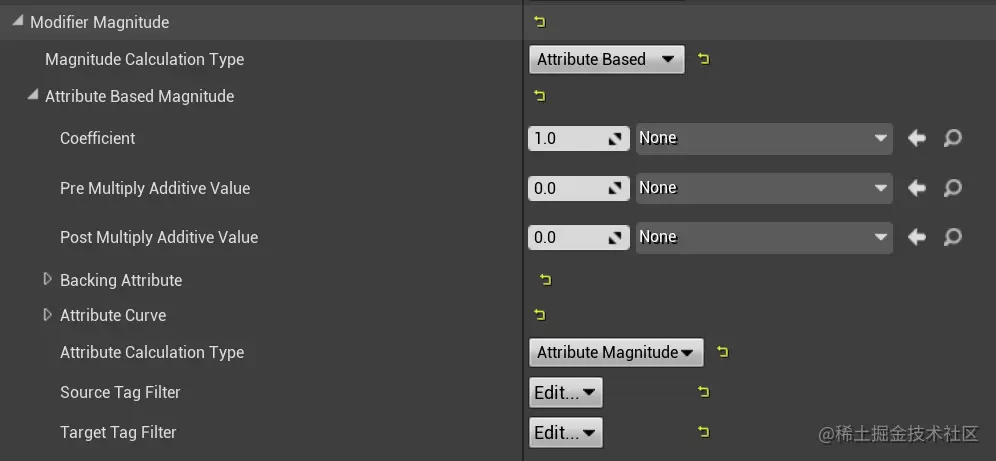This screenshot has width=996, height=461.
Task: Reset Backing Attribute to default value
Action: pyautogui.click(x=545, y=280)
